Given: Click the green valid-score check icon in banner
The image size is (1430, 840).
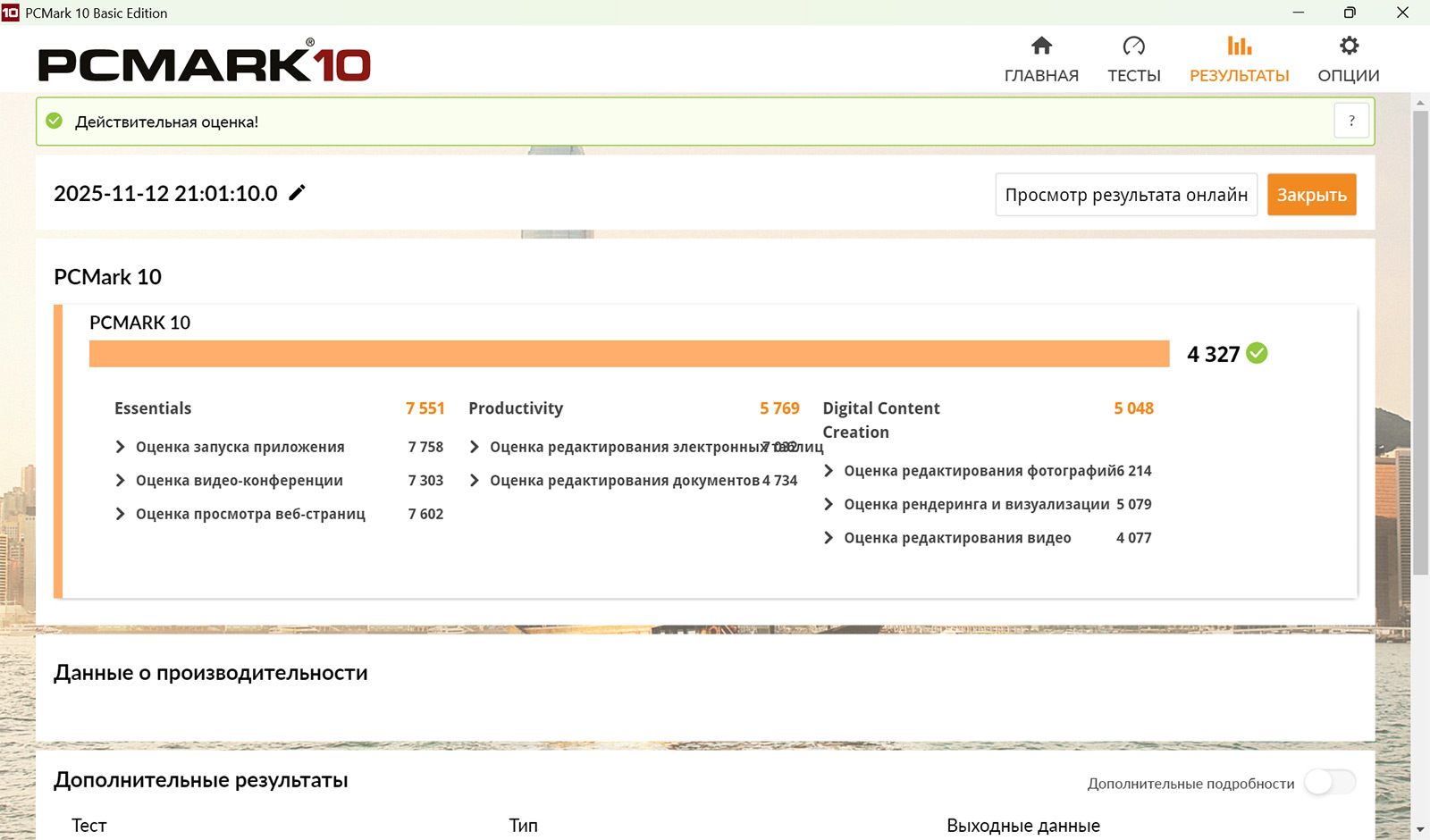Looking at the screenshot, I should point(55,122).
